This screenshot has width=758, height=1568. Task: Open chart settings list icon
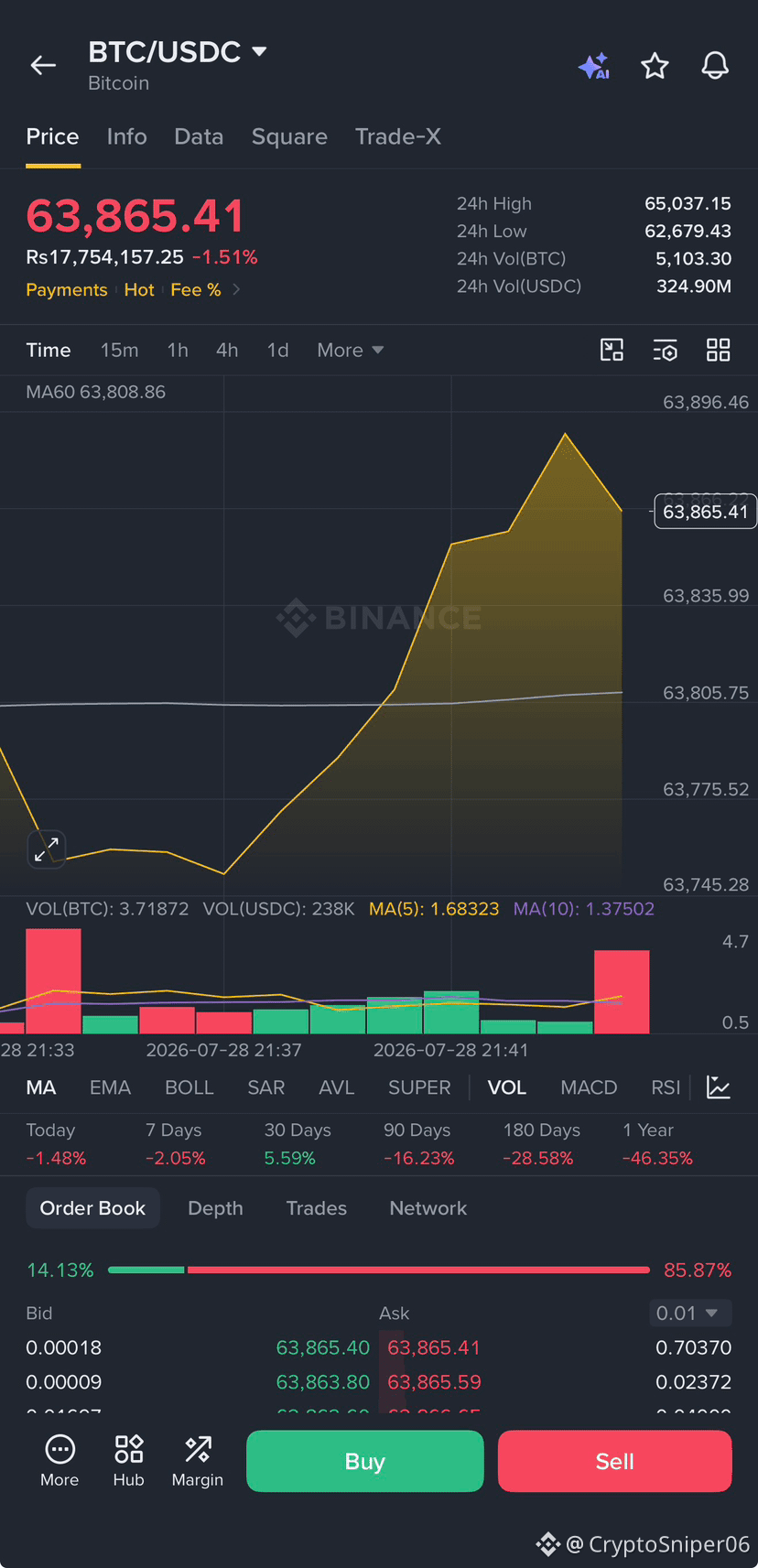tap(665, 350)
